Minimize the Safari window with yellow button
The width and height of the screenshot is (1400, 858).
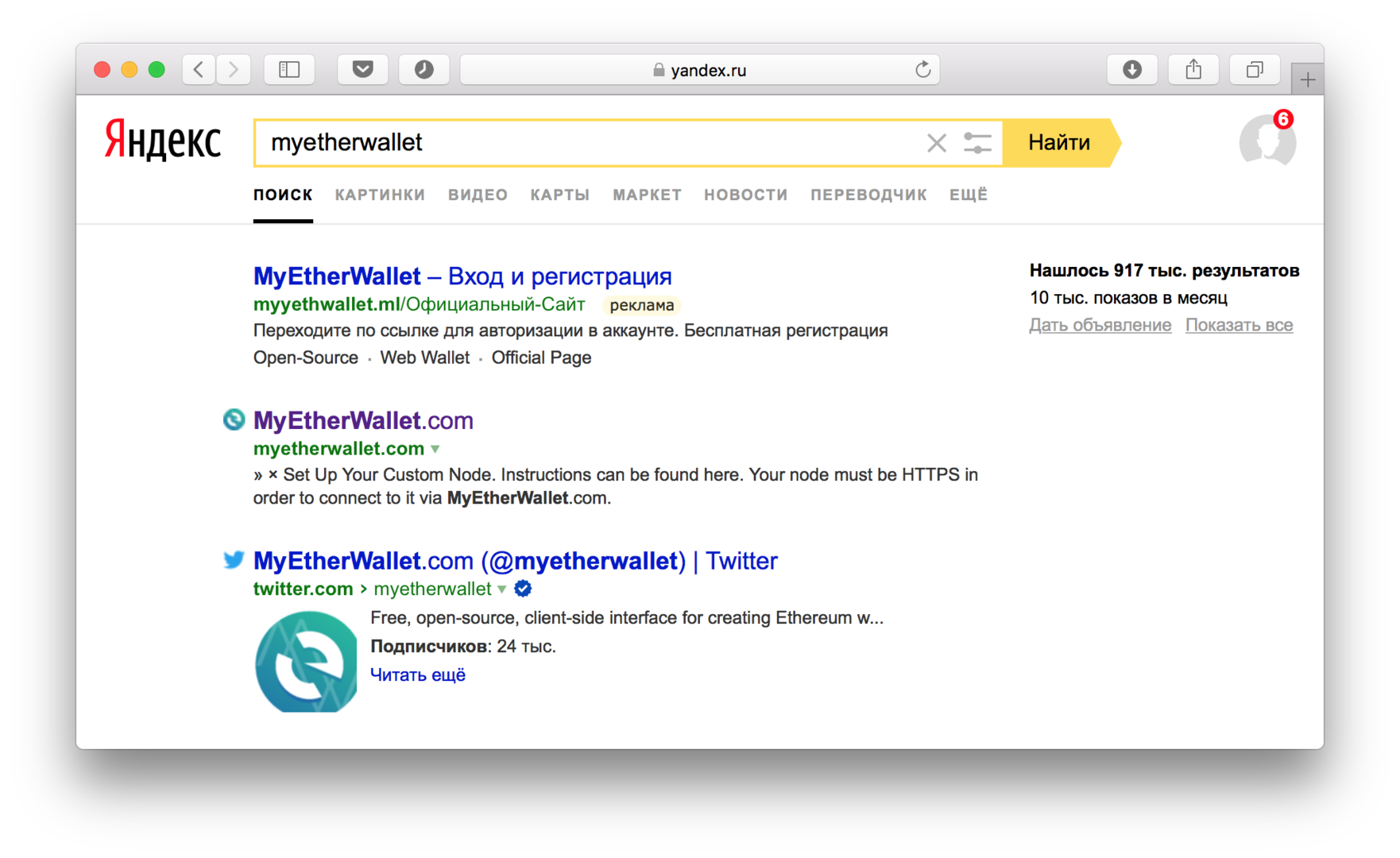pyautogui.click(x=130, y=70)
